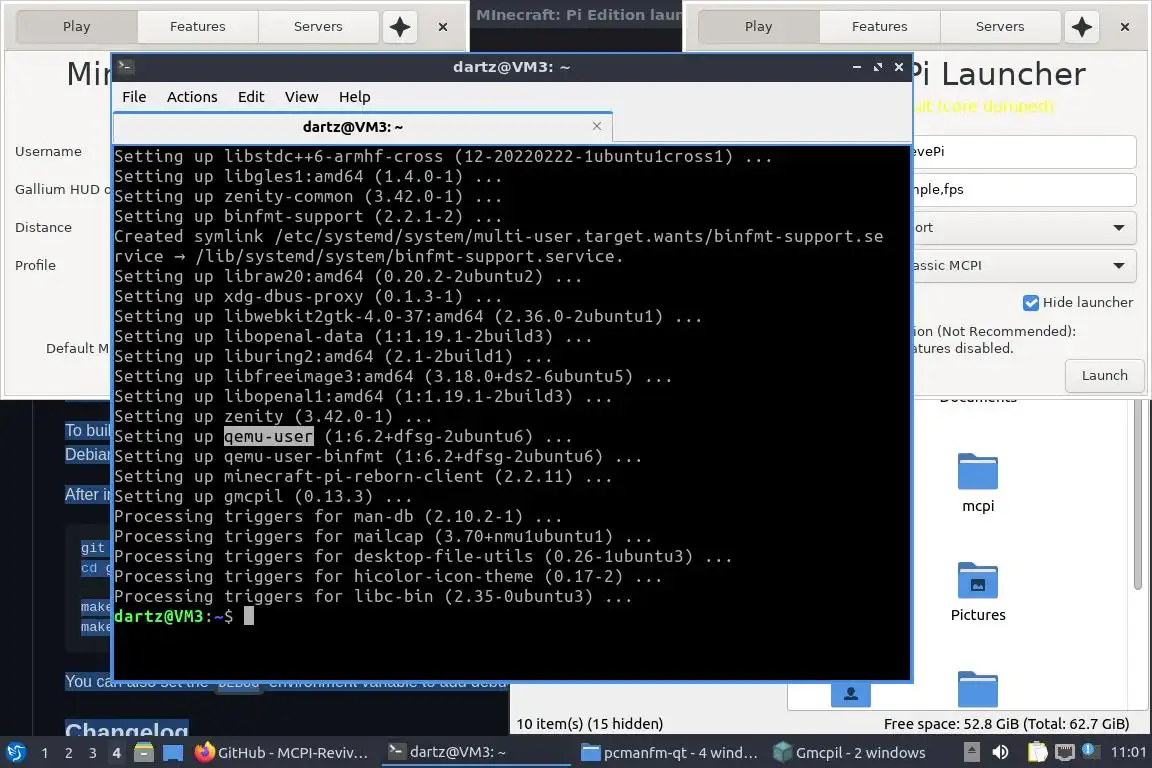Click the 'Setting up gmcpil (0.13.3)' line
1152x768 pixels.
tap(263, 496)
